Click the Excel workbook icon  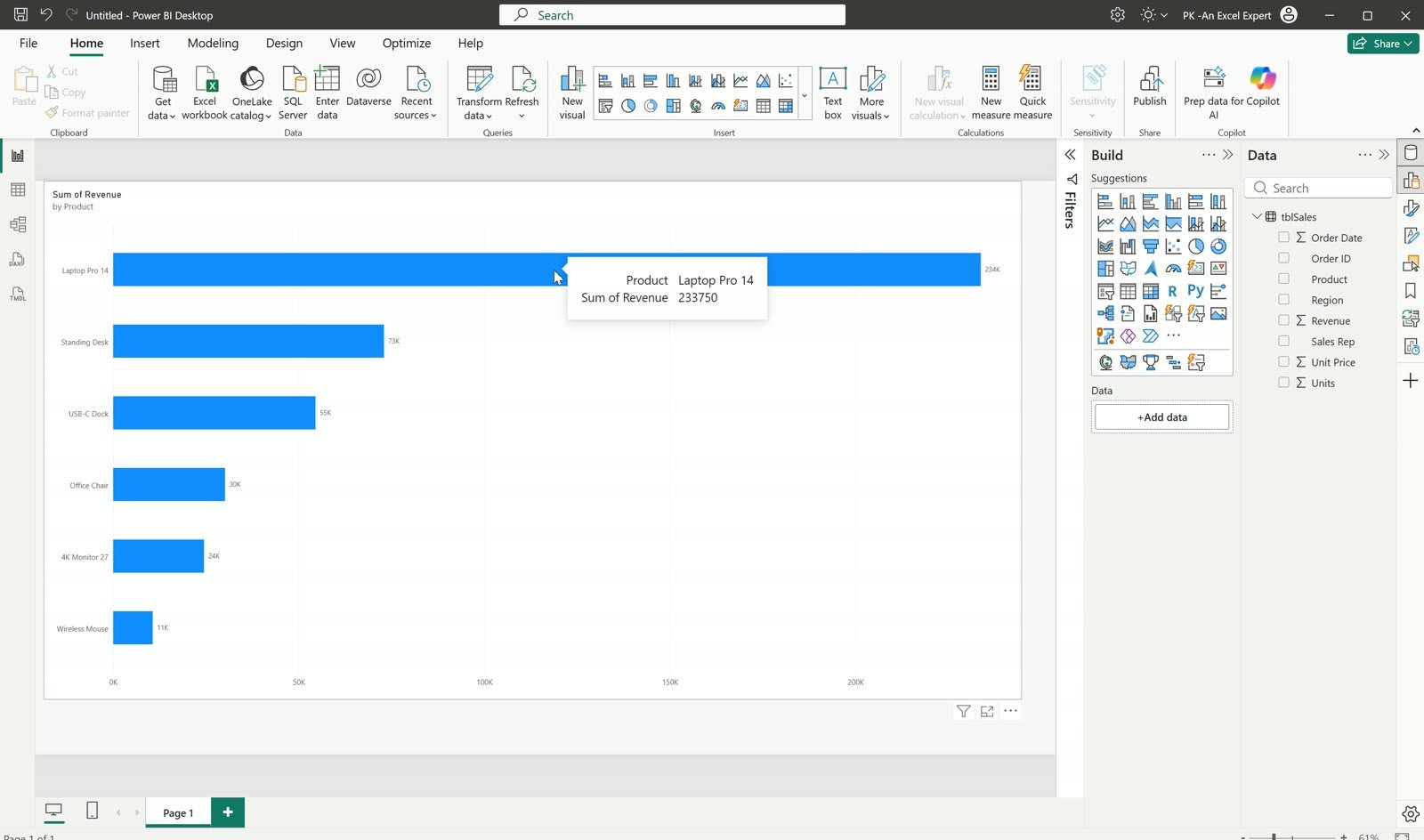tap(206, 80)
